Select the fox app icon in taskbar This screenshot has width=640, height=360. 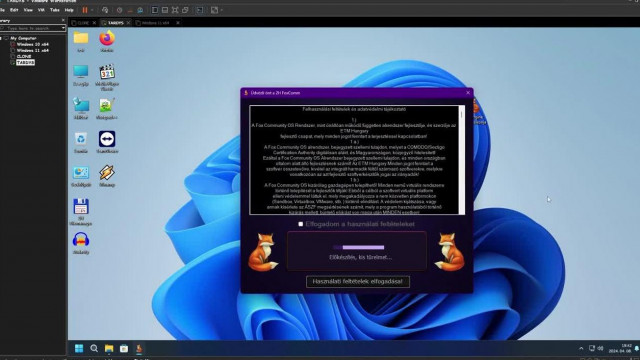(139, 348)
